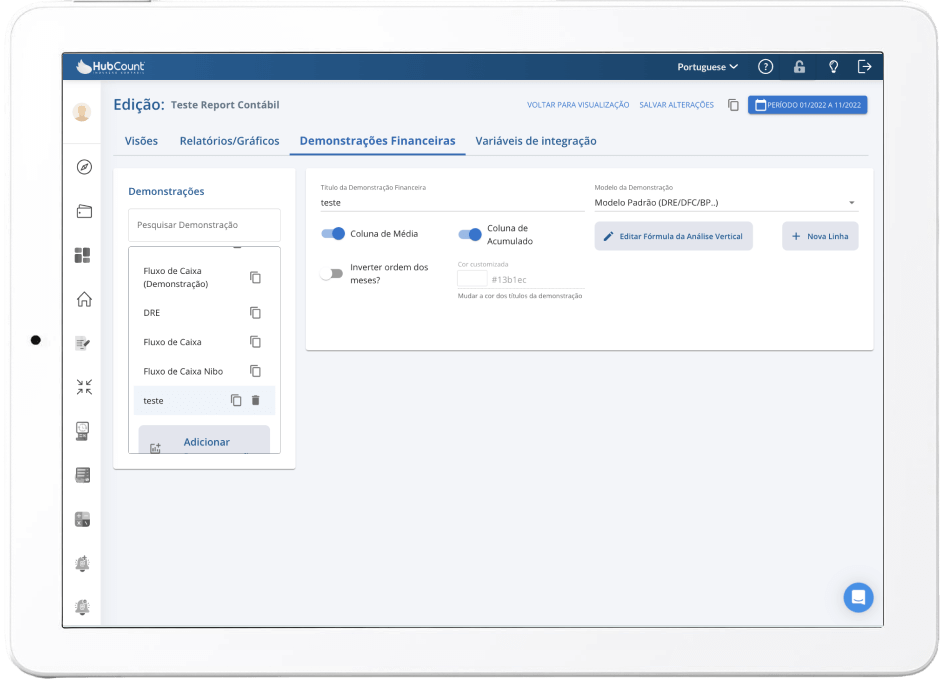944x681 pixels.
Task: Click the custom color swatch box
Action: tap(473, 279)
